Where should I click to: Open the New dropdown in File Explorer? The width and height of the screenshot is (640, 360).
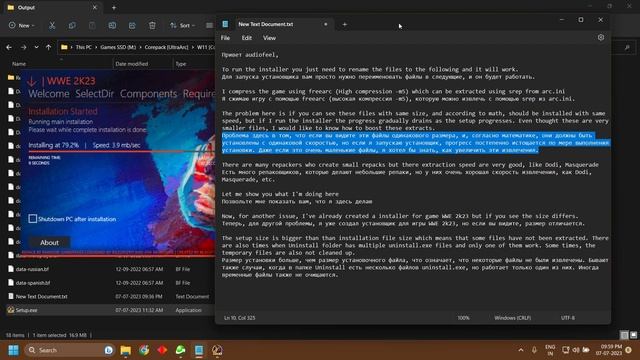[22, 25]
